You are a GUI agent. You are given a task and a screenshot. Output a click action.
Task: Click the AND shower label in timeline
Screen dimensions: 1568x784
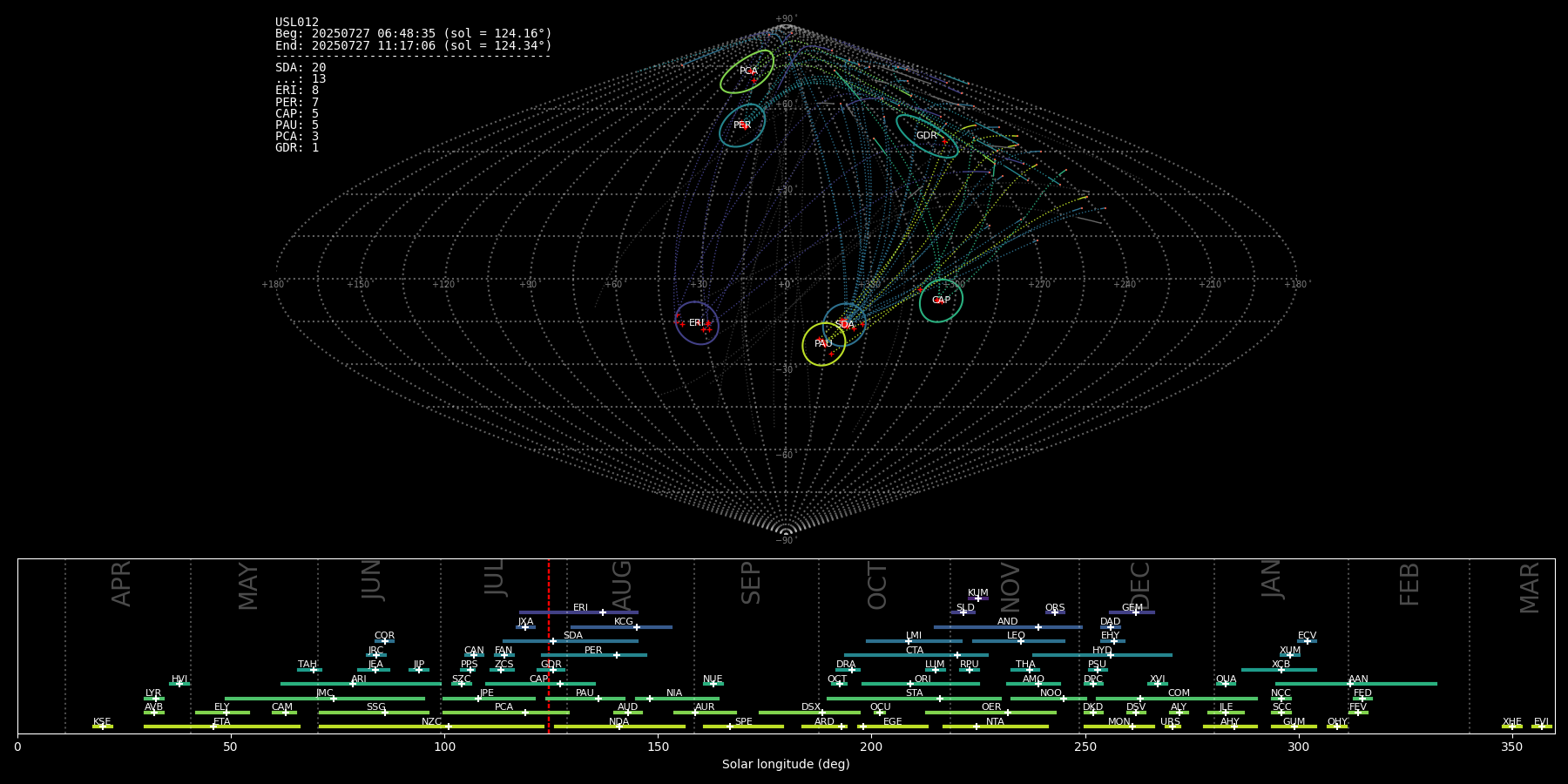pos(1008,622)
